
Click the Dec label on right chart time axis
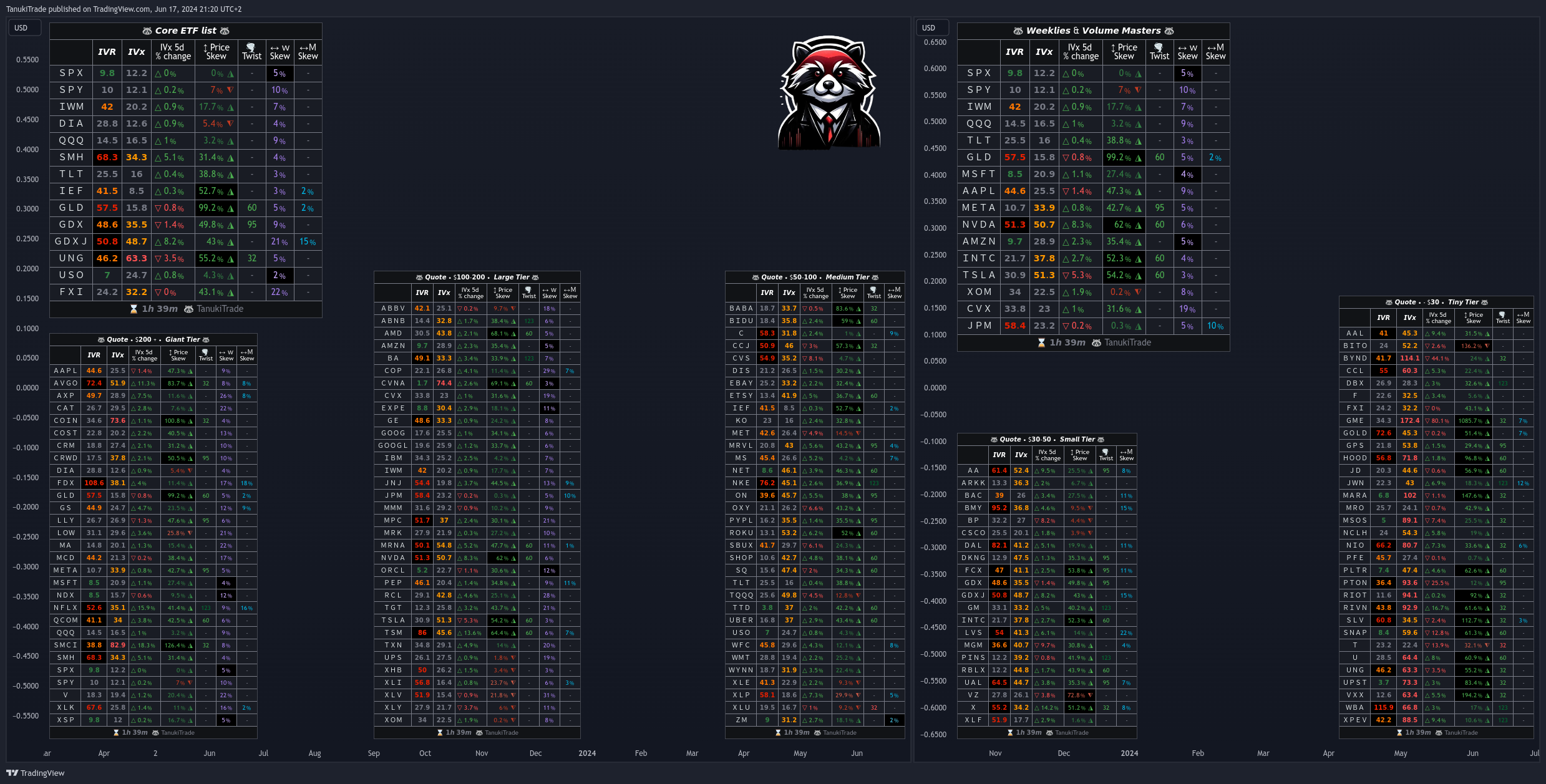(x=1063, y=753)
